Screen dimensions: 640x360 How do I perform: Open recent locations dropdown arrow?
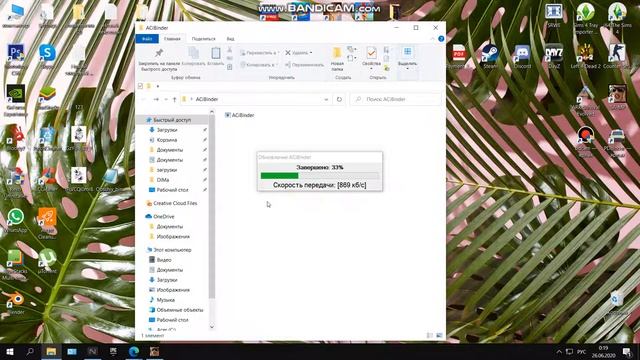[x=166, y=99]
